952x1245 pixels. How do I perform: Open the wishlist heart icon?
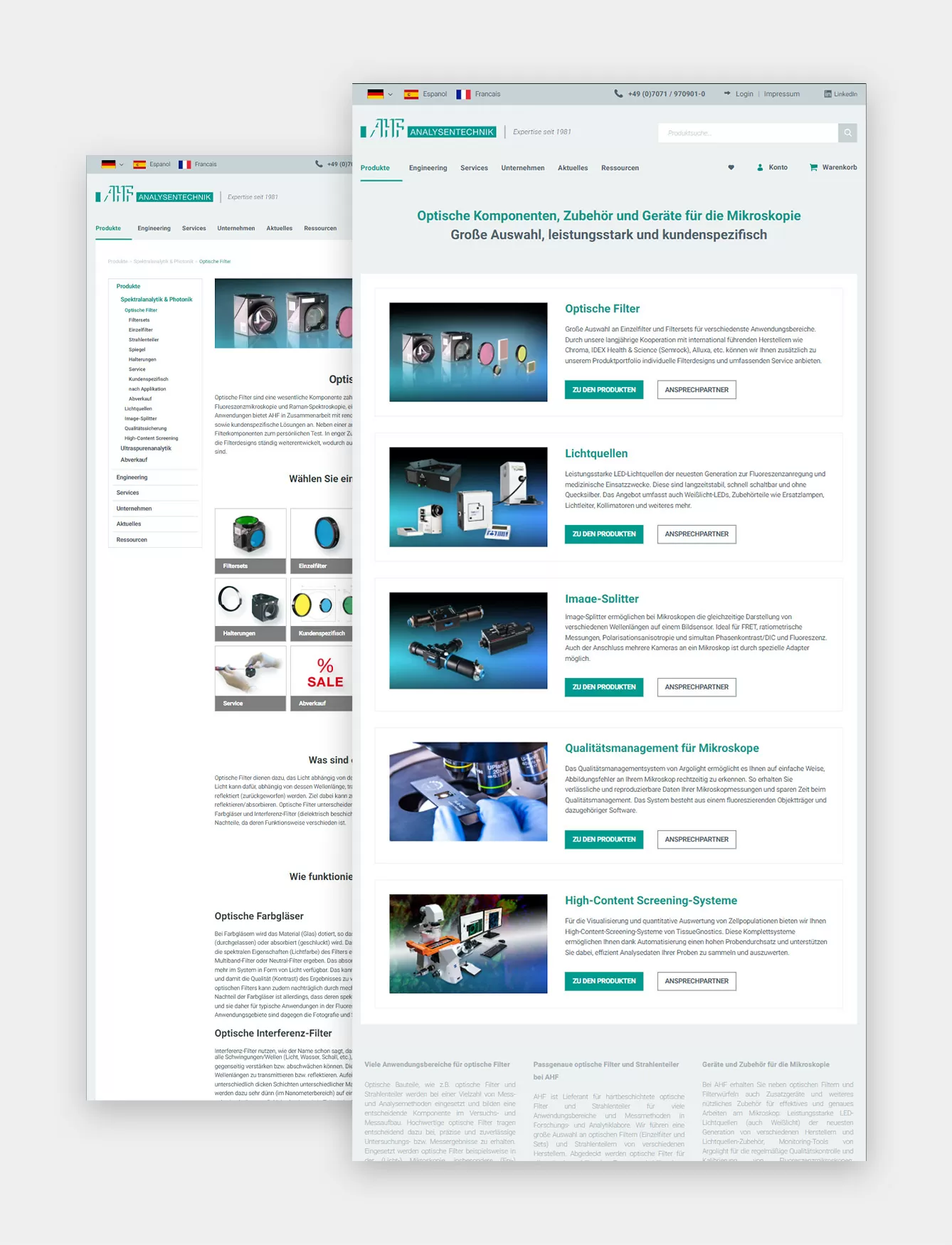pyautogui.click(x=731, y=168)
